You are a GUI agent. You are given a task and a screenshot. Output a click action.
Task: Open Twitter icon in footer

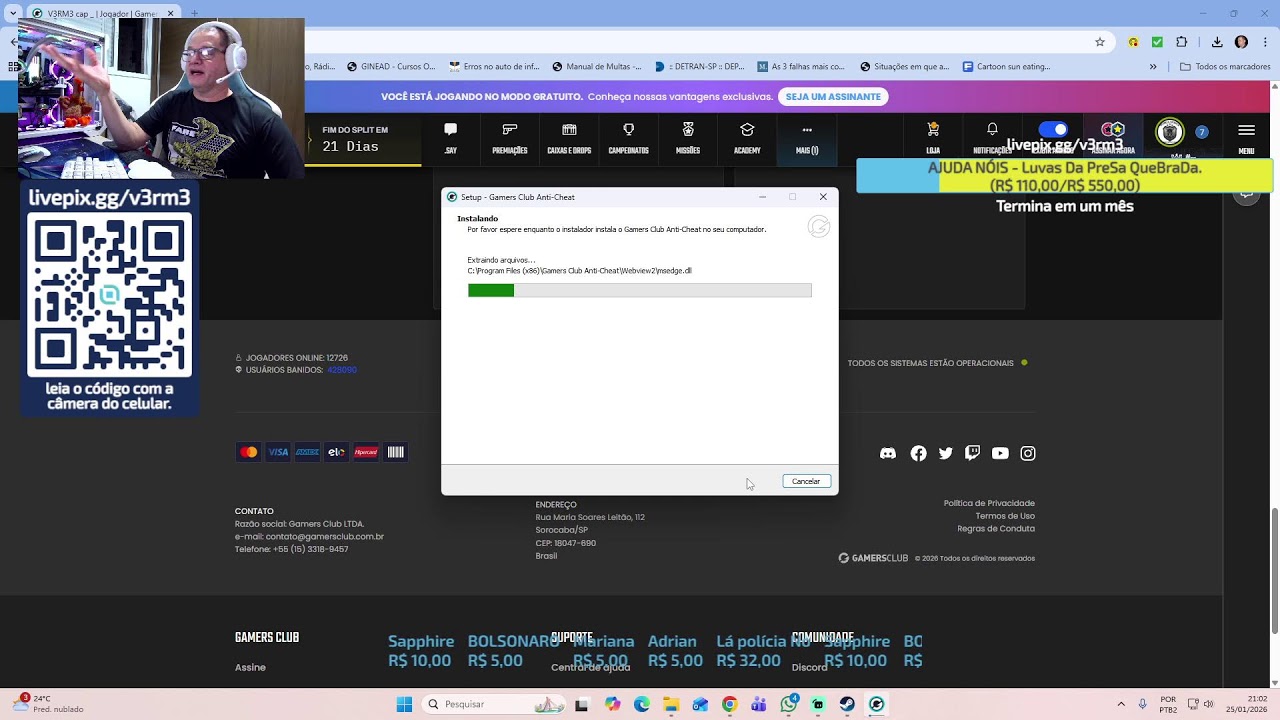[946, 453]
